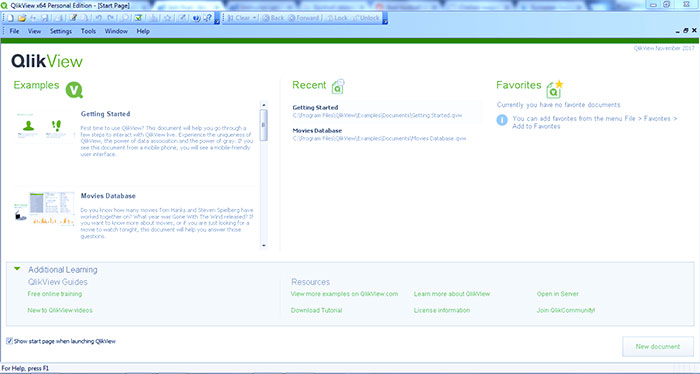
Task: Click the Lock selections toolbar button
Action: tap(337, 18)
